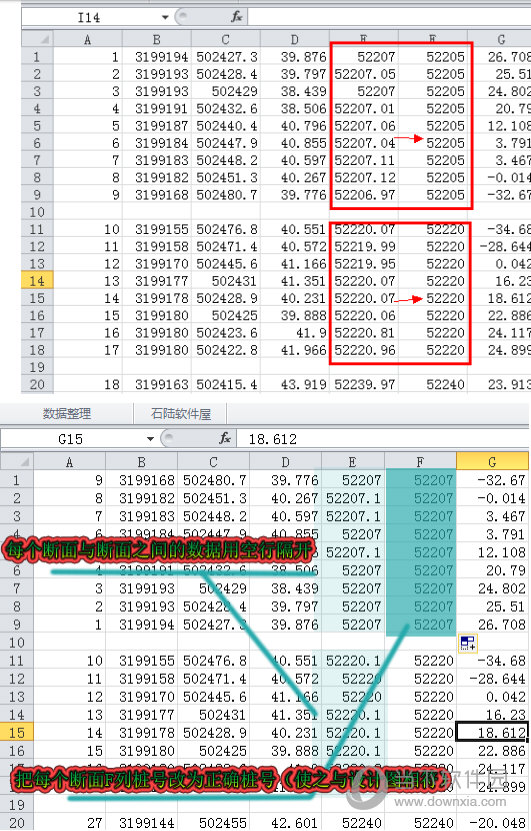Click the select-all corner of the lower spreadsheet
Image resolution: width=531 pixels, height=831 pixels.
[x=17, y=461]
